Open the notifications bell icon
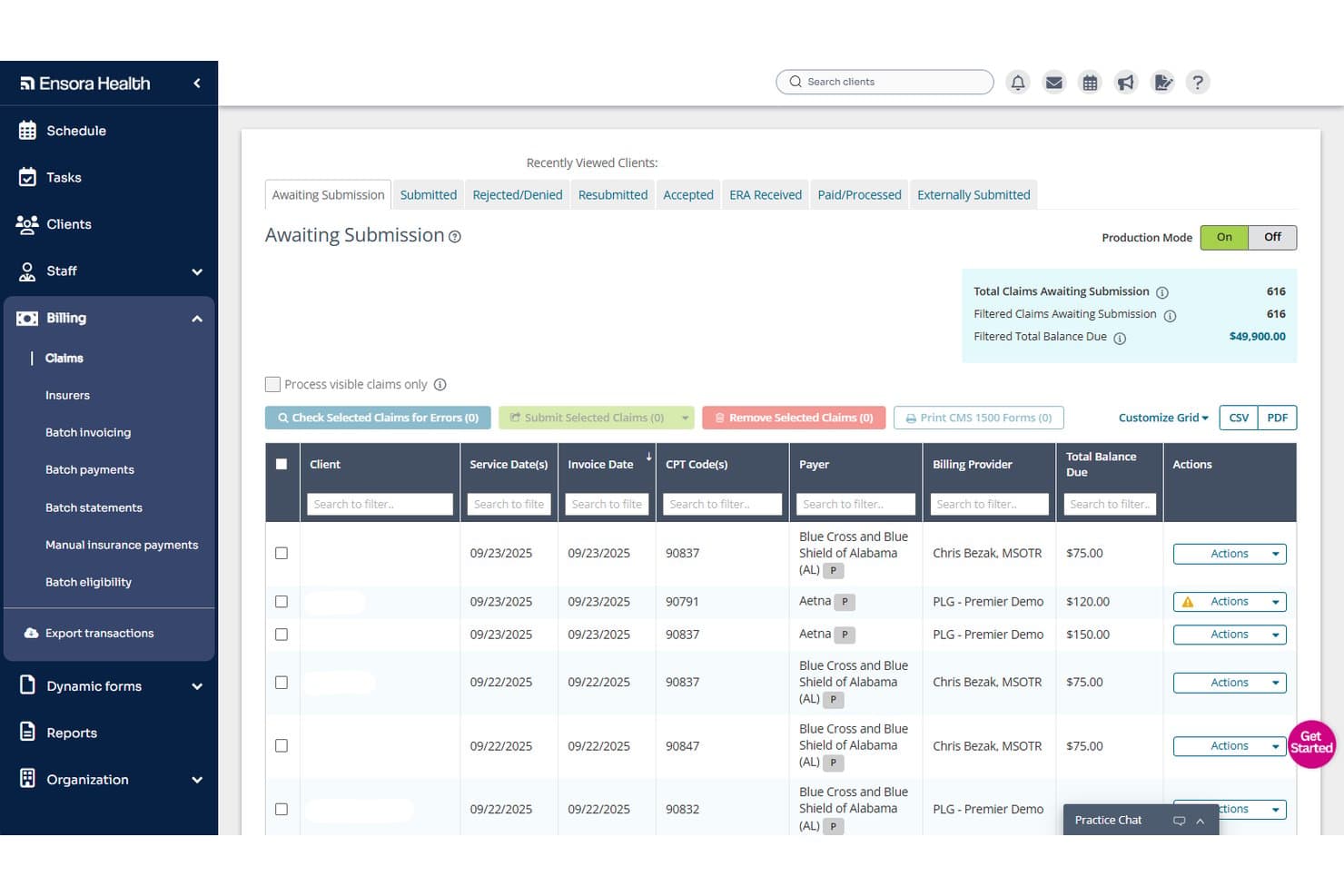 [1018, 83]
